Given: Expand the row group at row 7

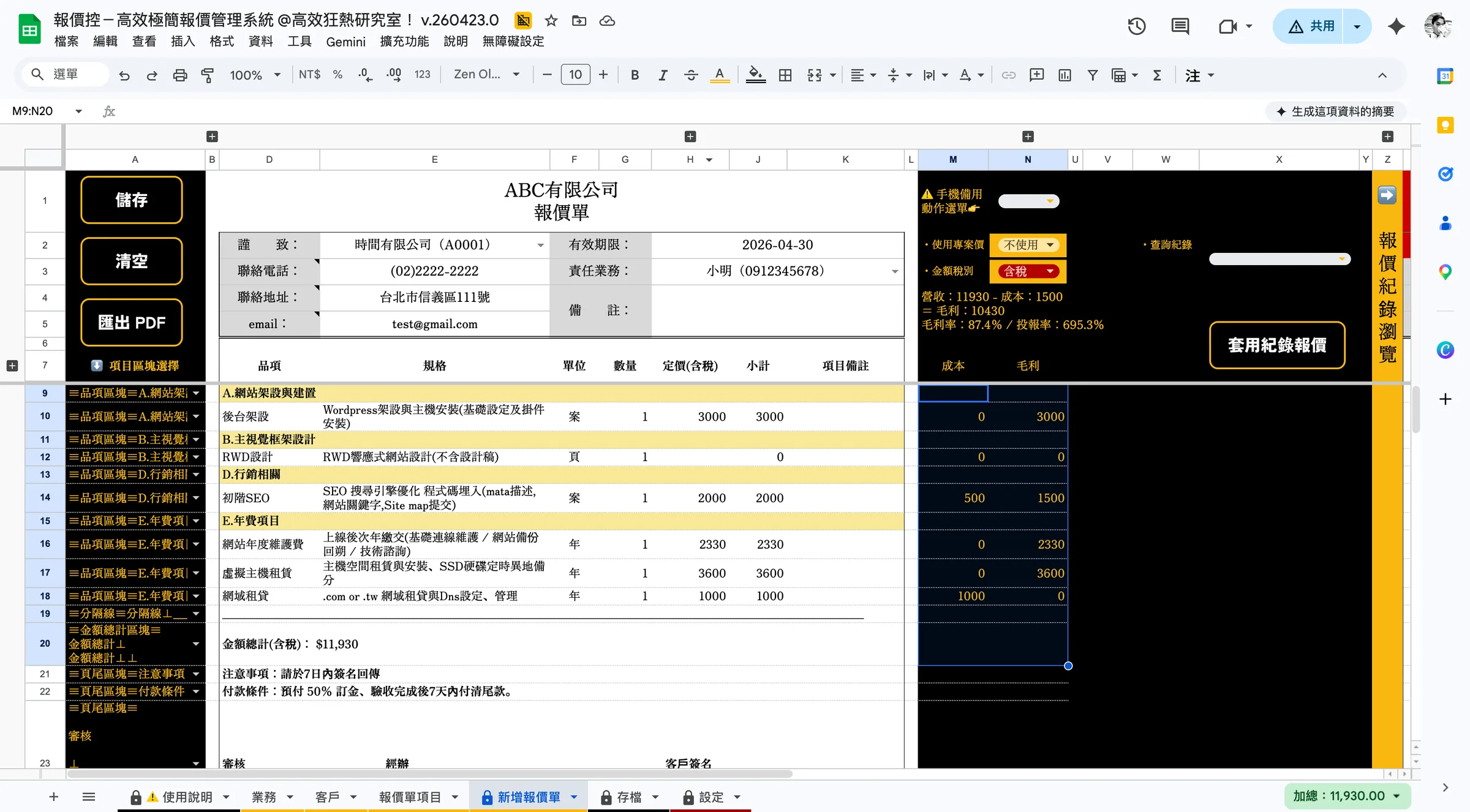Looking at the screenshot, I should [12, 366].
